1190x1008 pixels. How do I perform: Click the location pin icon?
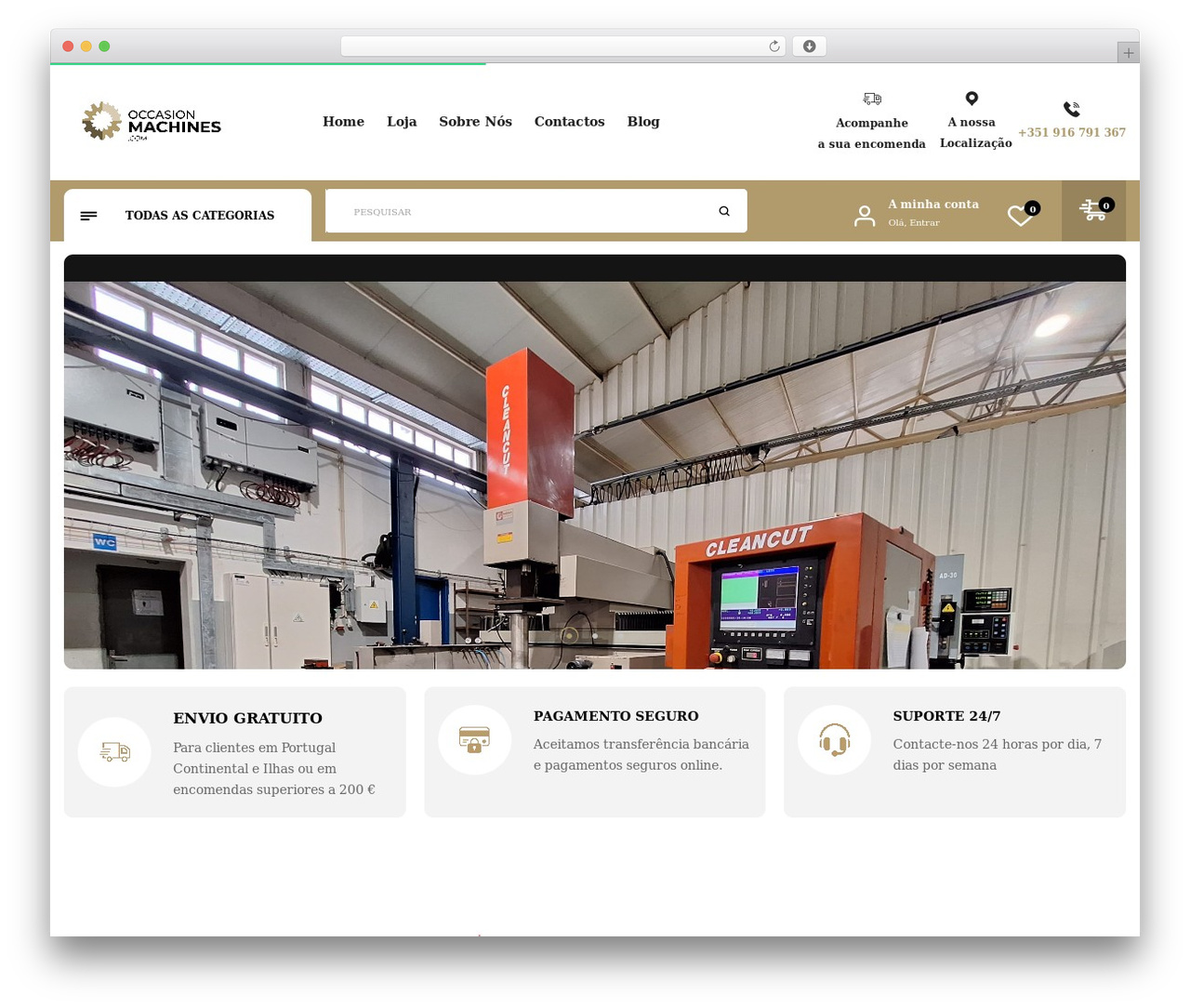(x=972, y=99)
